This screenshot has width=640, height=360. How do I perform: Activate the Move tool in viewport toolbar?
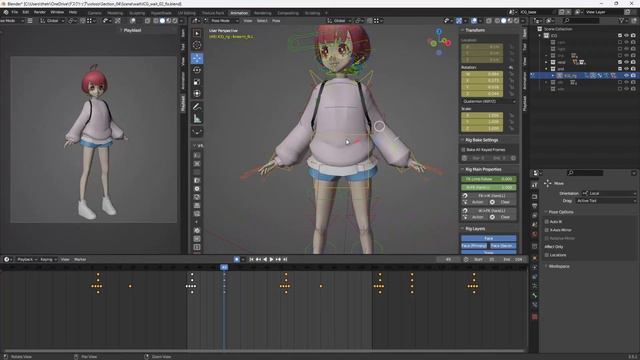pyautogui.click(x=197, y=58)
